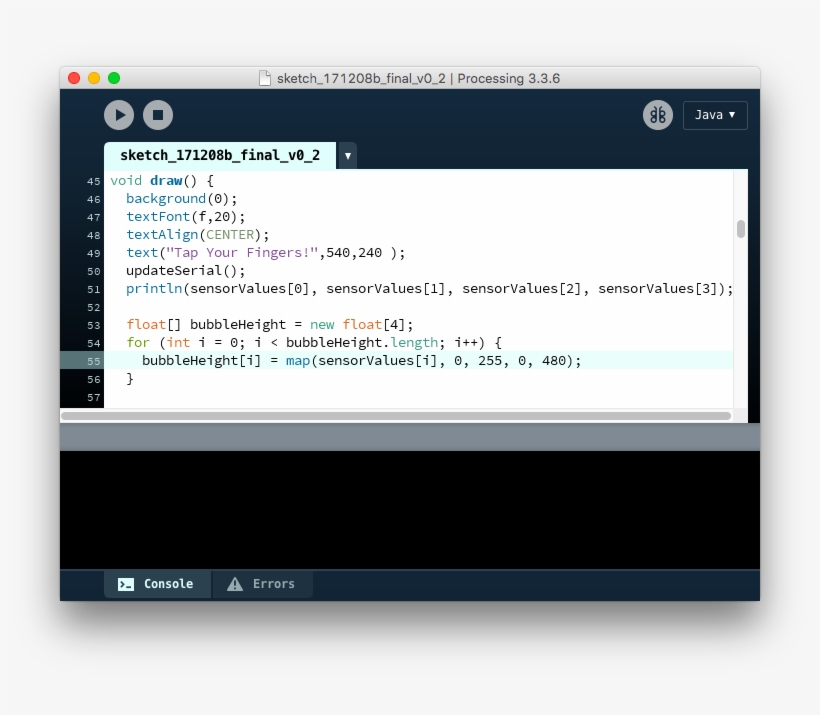Screen dimensions: 820x715
Task: Switch to the Errors tab
Action: 275,583
